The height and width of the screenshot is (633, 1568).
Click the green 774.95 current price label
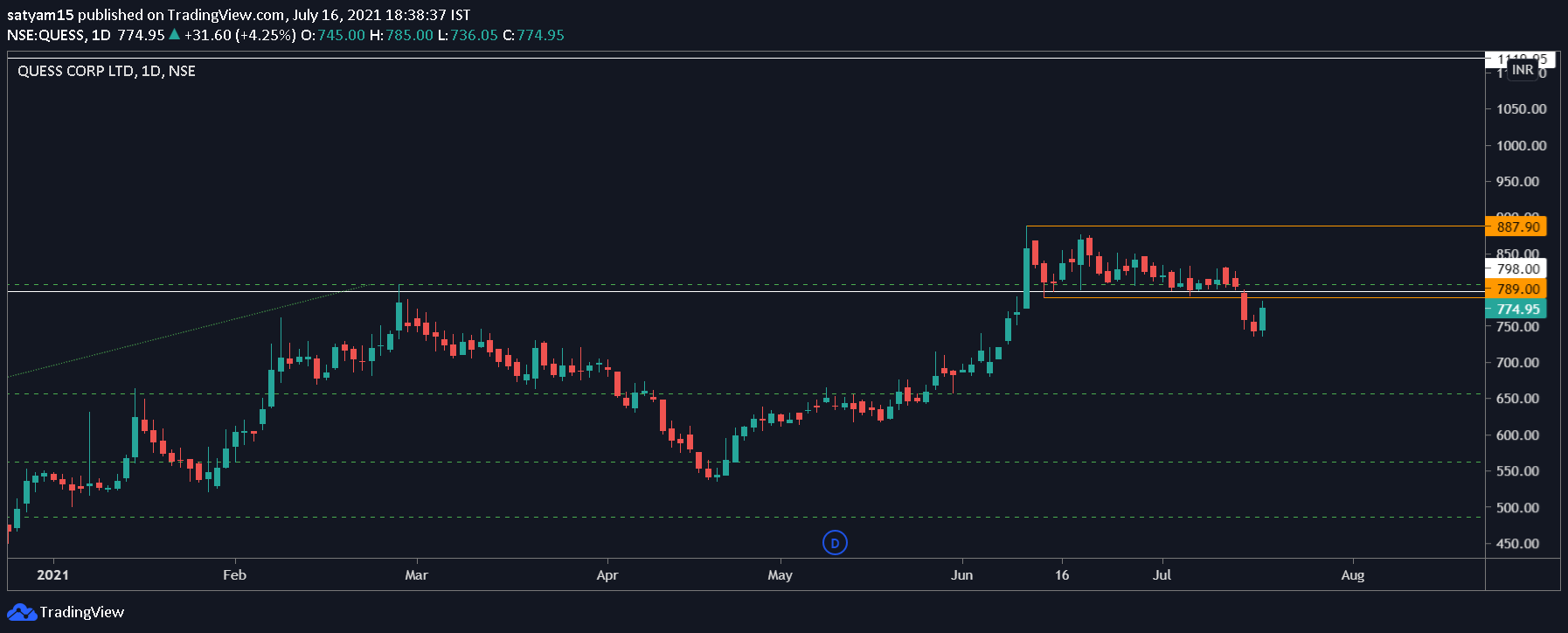pyautogui.click(x=1516, y=309)
